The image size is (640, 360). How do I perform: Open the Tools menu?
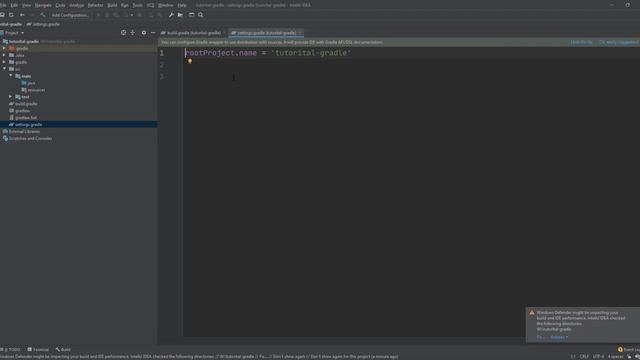(138, 5)
